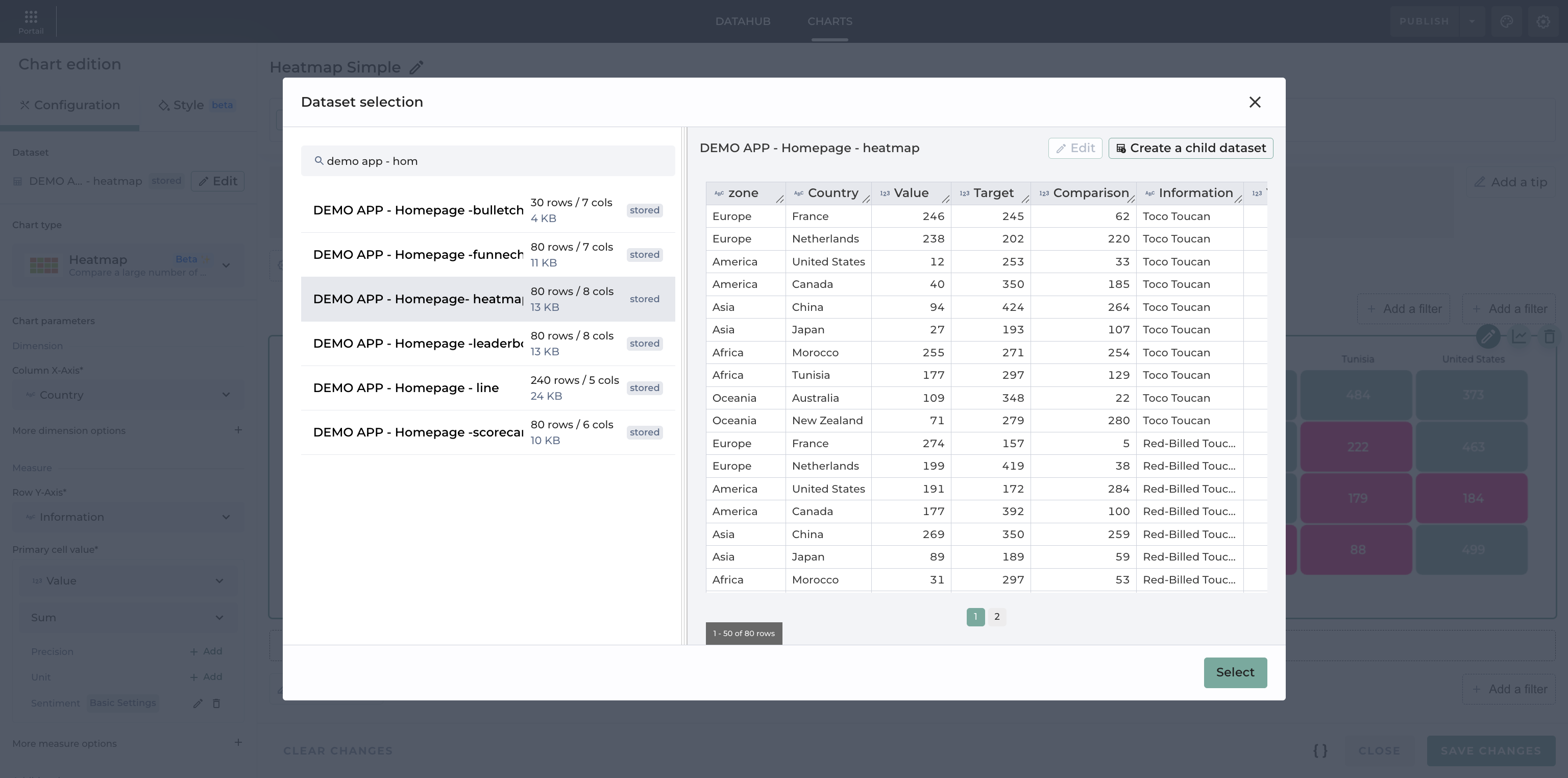
Task: Click SAVE CHANGES button
Action: (1491, 750)
